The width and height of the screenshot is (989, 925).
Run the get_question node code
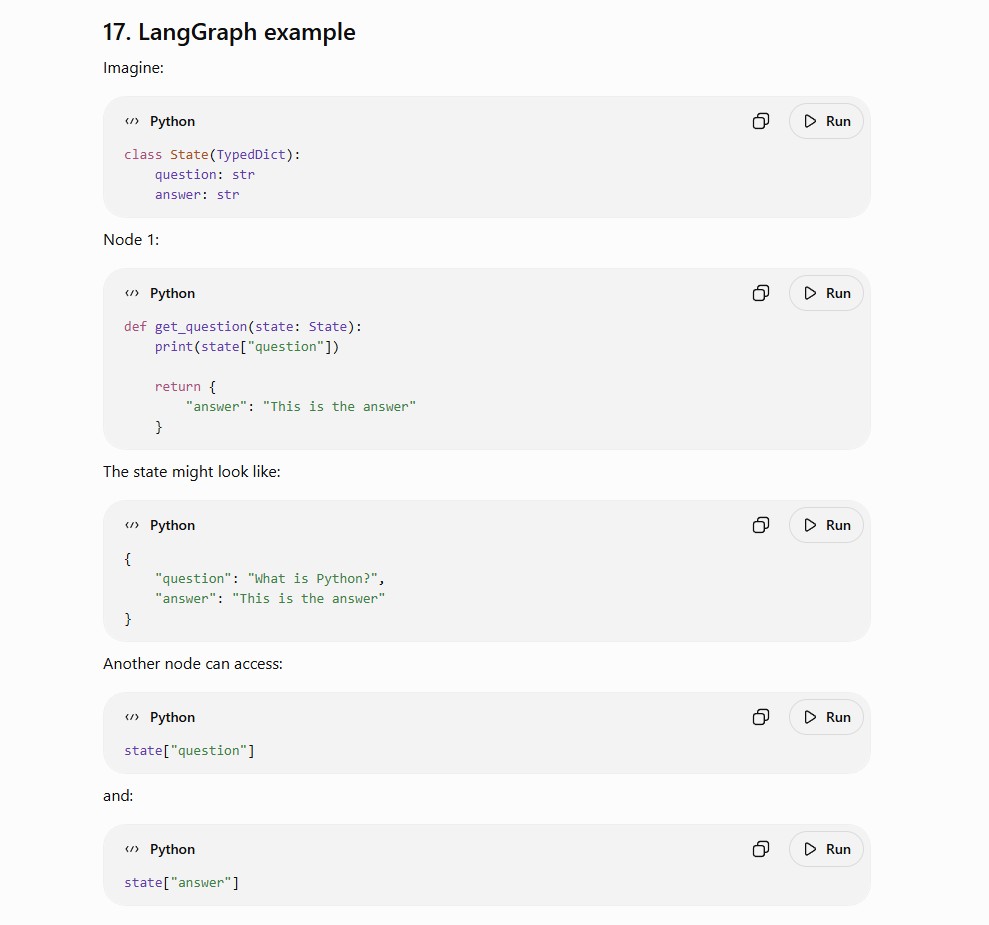pos(826,293)
